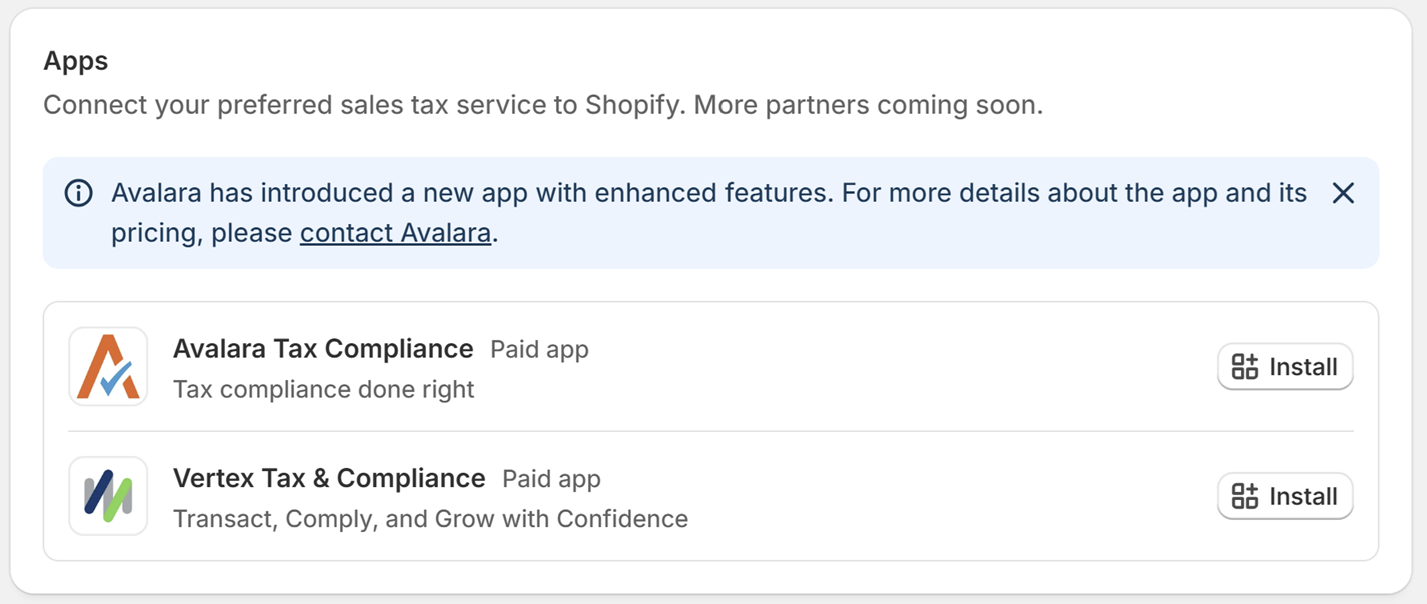The width and height of the screenshot is (1427, 604).
Task: Select the Vertex Tax & Compliance title
Action: 329,478
